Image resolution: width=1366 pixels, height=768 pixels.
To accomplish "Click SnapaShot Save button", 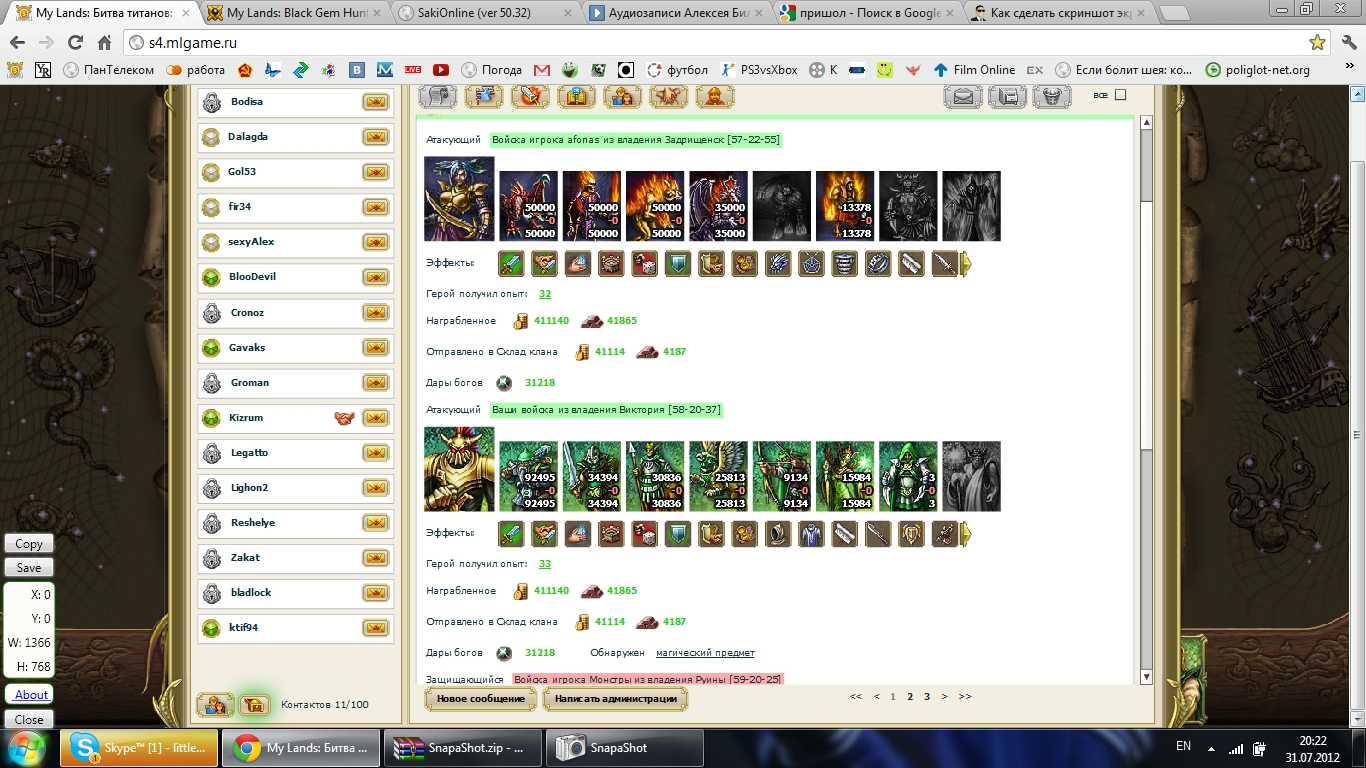I will [x=29, y=568].
